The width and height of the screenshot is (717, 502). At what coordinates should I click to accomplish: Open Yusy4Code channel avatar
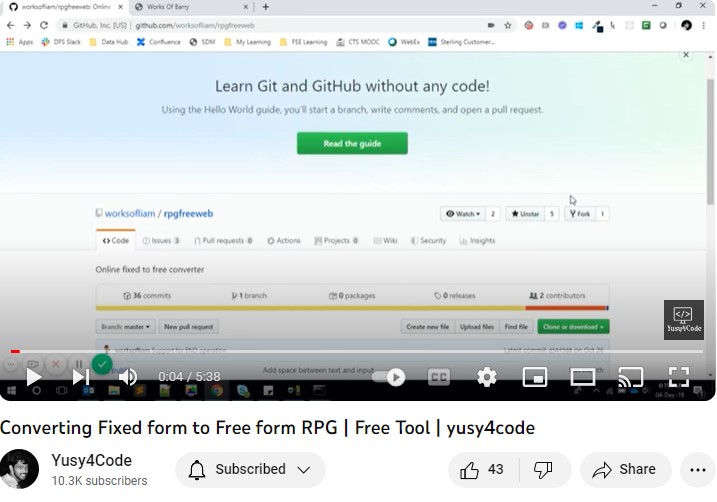(19, 469)
